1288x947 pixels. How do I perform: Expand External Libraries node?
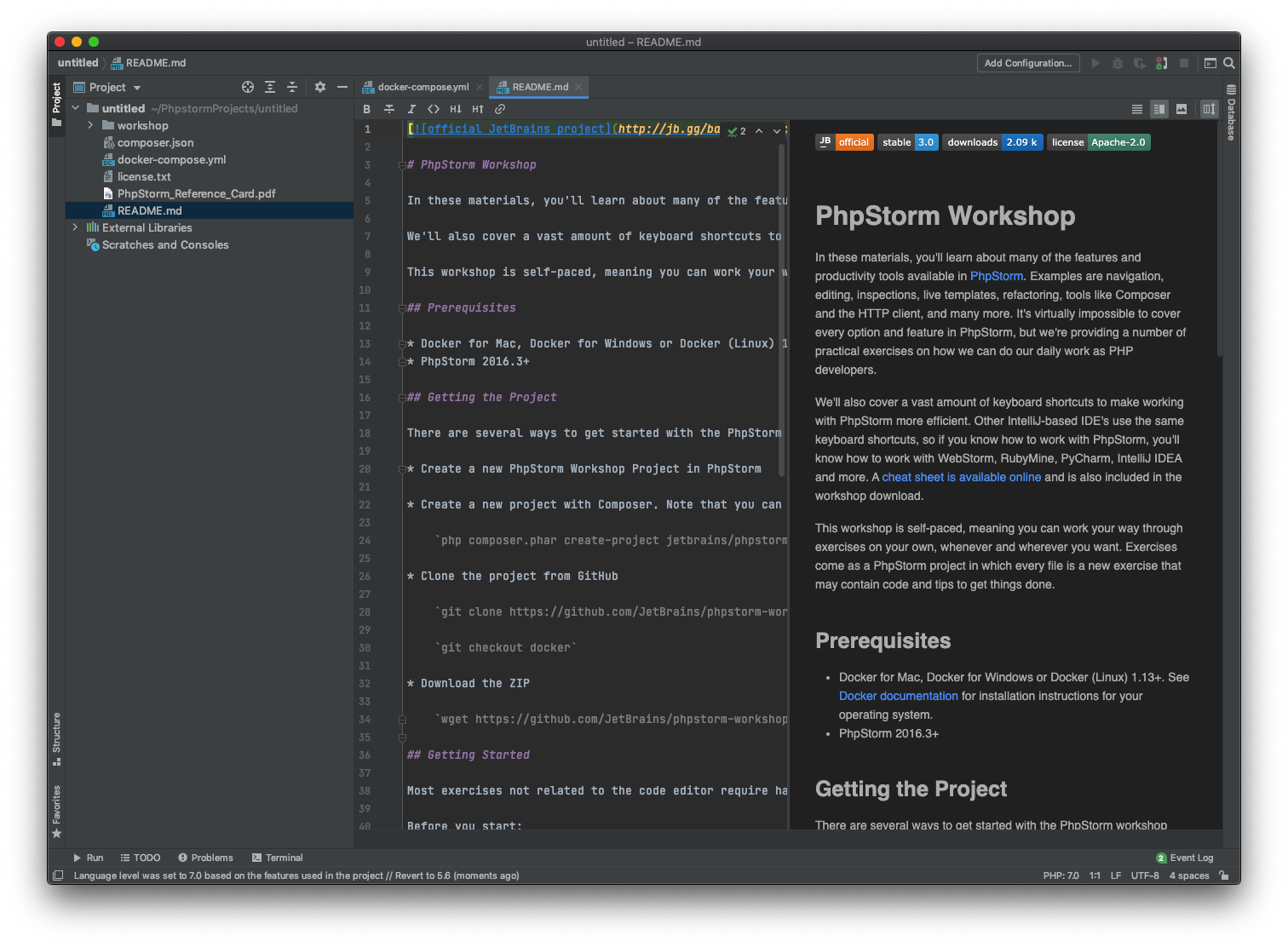76,227
